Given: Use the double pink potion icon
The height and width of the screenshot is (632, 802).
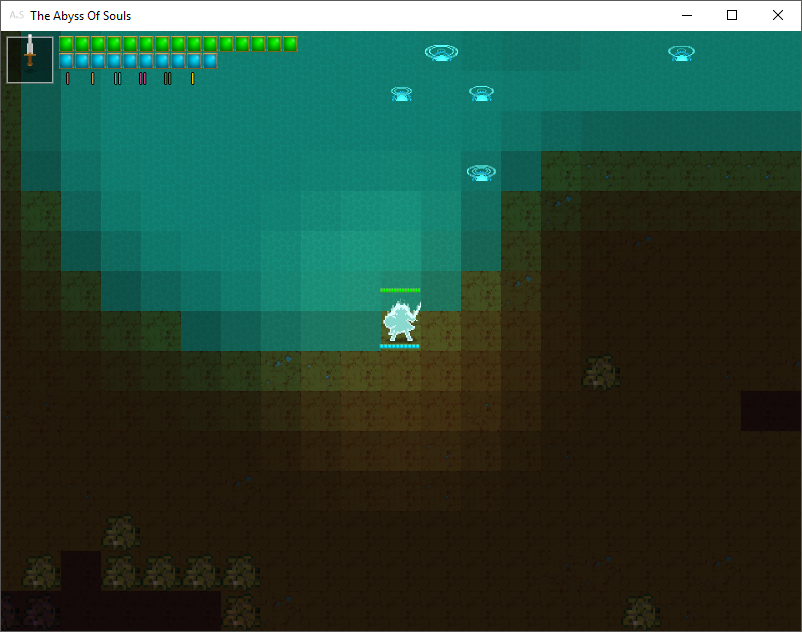Looking at the screenshot, I should pyautogui.click(x=142, y=78).
